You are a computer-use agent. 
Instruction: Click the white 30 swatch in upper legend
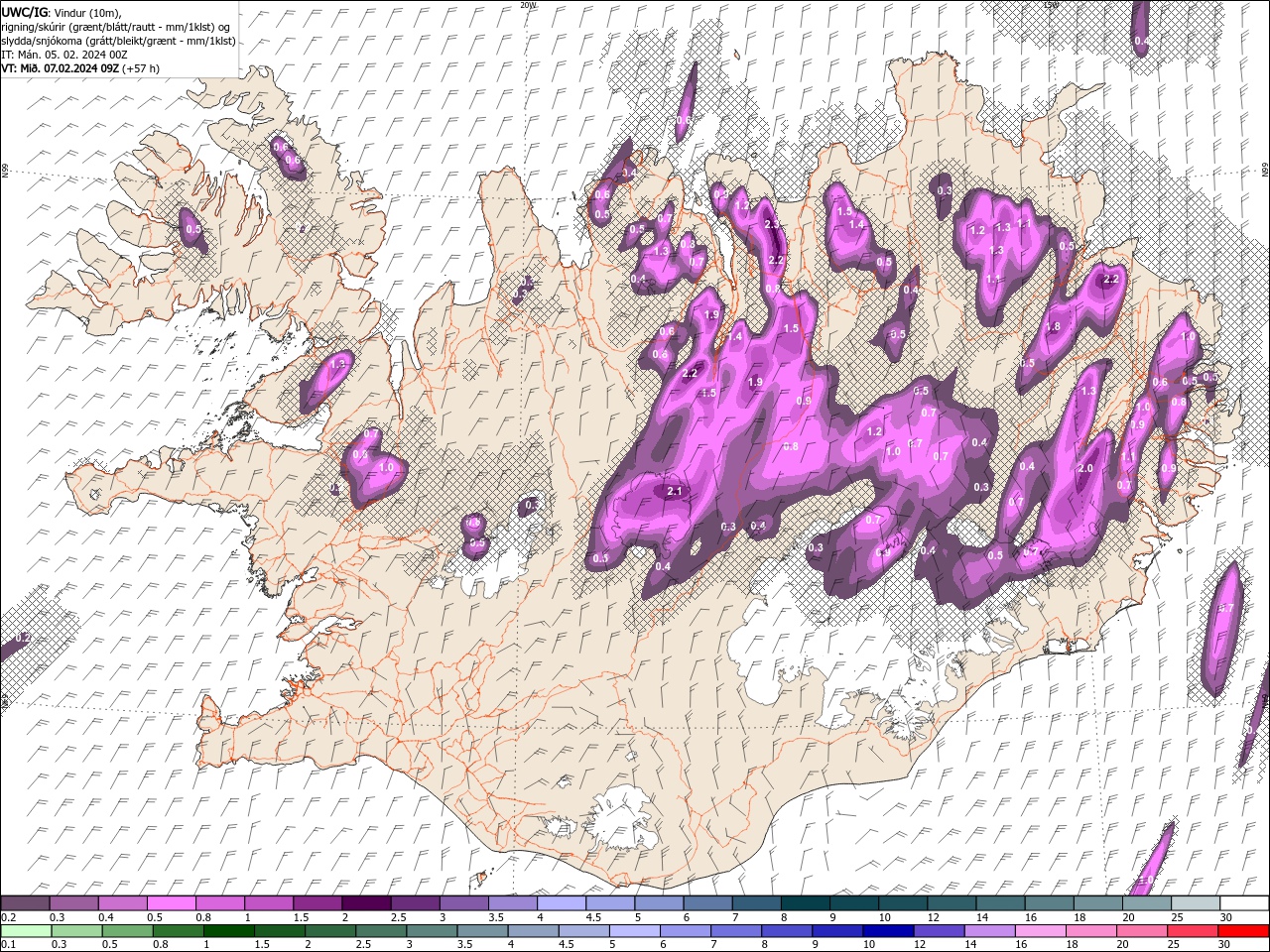point(1244,903)
